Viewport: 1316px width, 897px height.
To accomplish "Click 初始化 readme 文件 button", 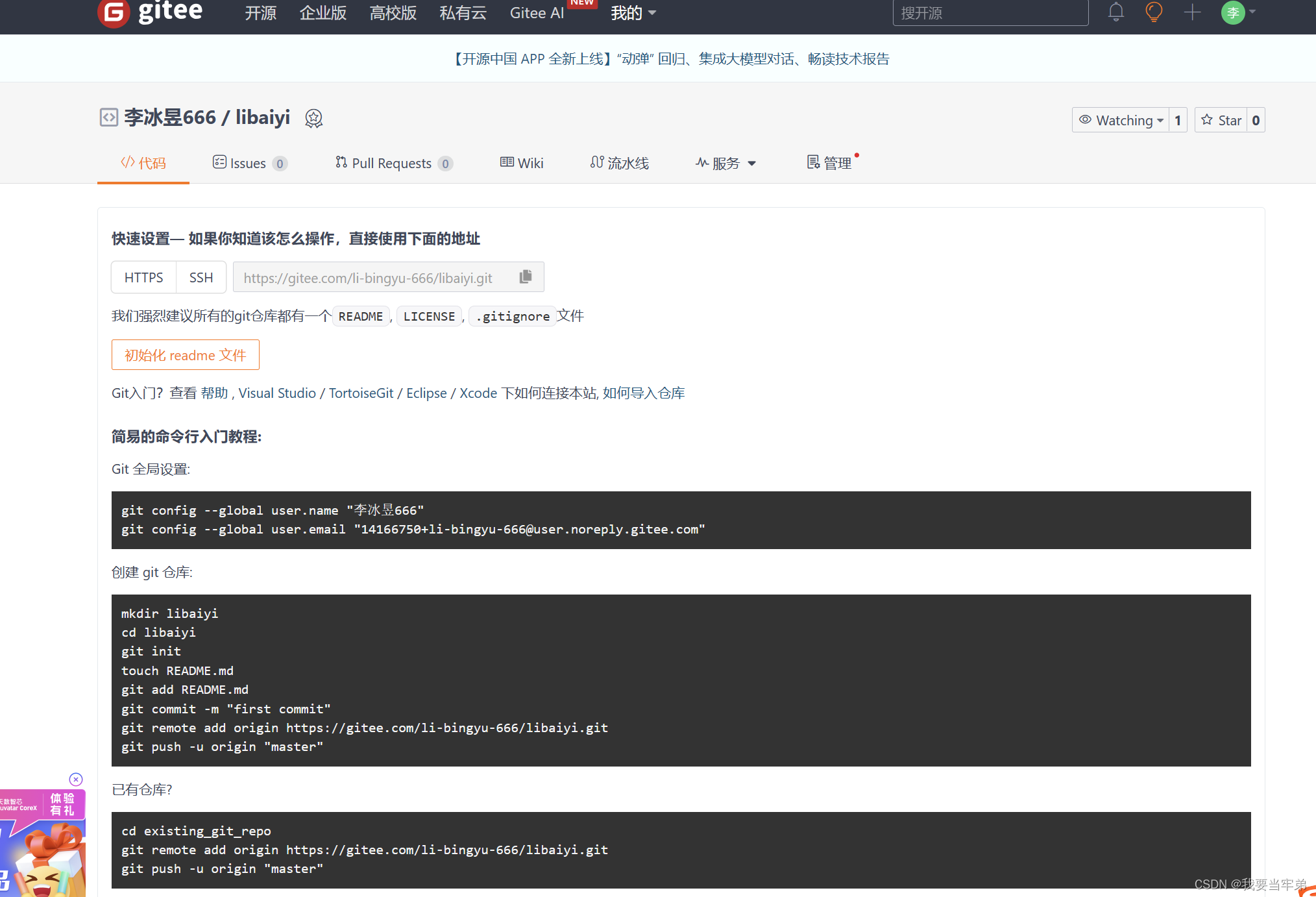I will (x=185, y=355).
